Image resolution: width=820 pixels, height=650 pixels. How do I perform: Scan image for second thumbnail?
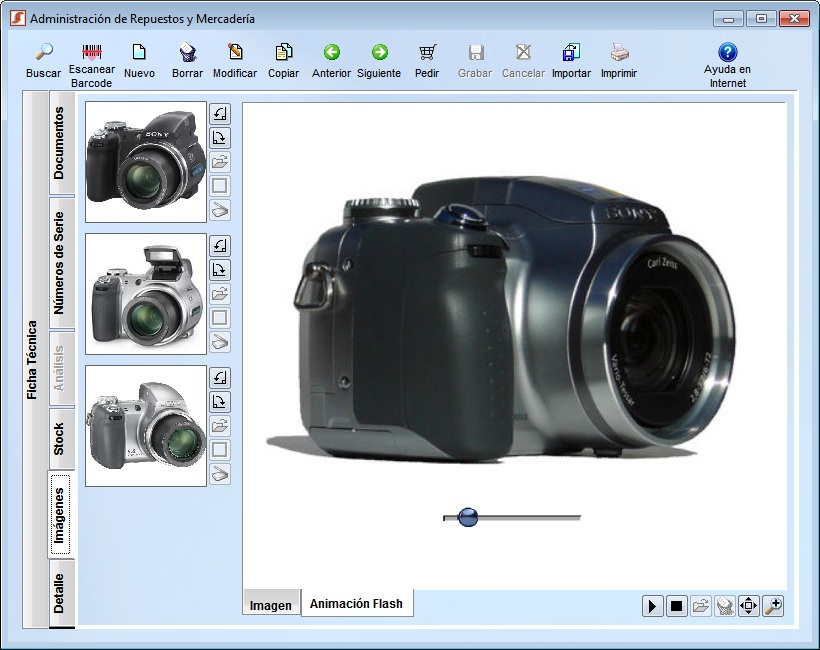pos(220,341)
